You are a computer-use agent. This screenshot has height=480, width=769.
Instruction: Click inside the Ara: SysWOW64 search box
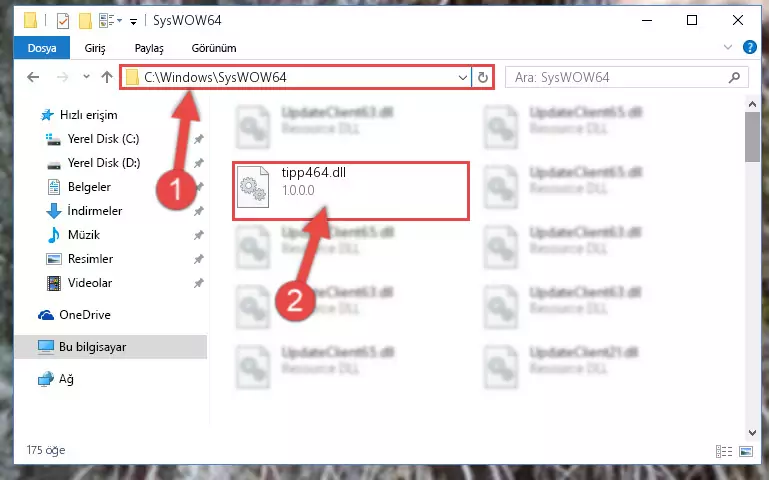tap(619, 77)
